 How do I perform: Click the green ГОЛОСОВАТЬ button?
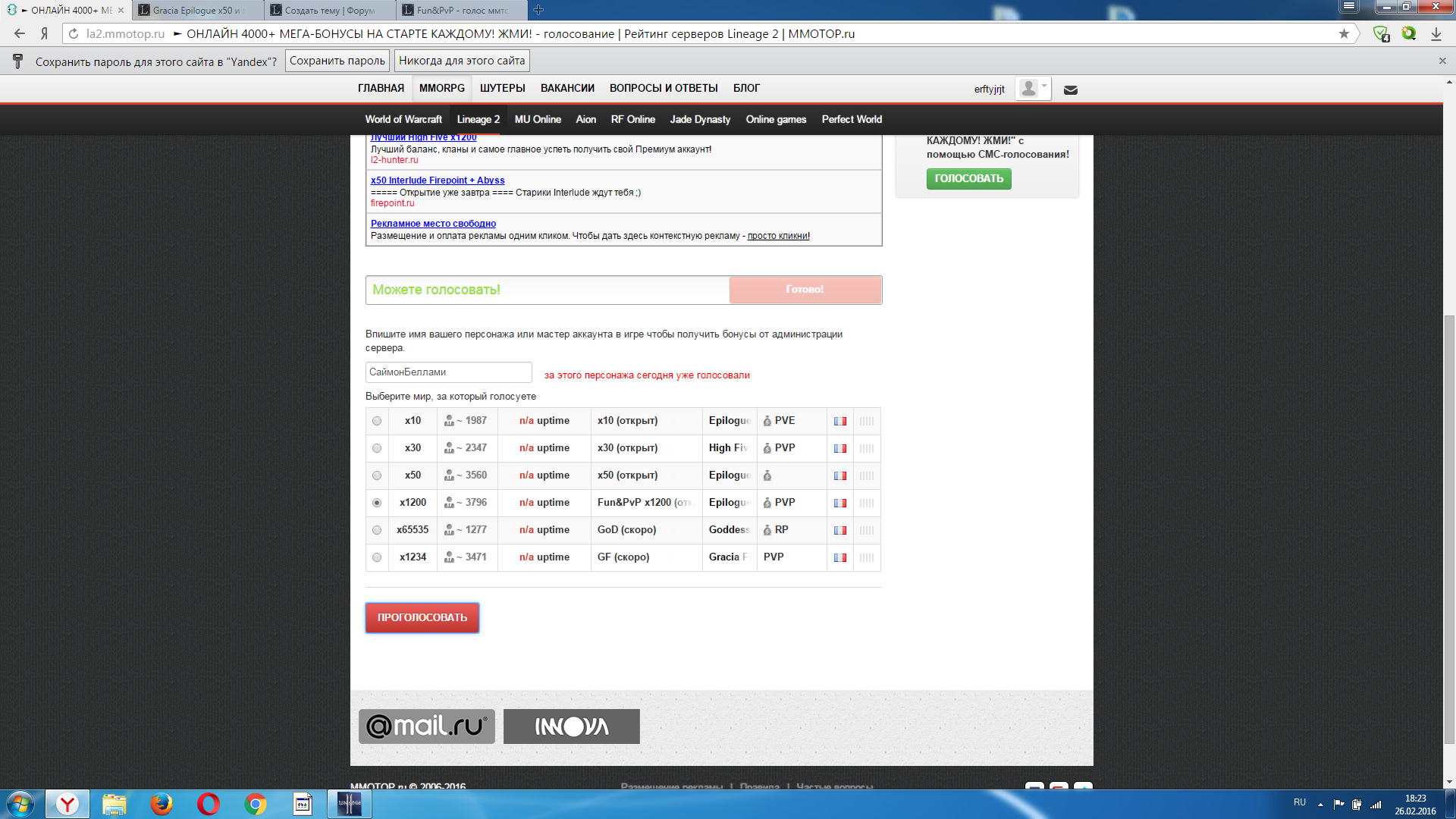coord(968,179)
